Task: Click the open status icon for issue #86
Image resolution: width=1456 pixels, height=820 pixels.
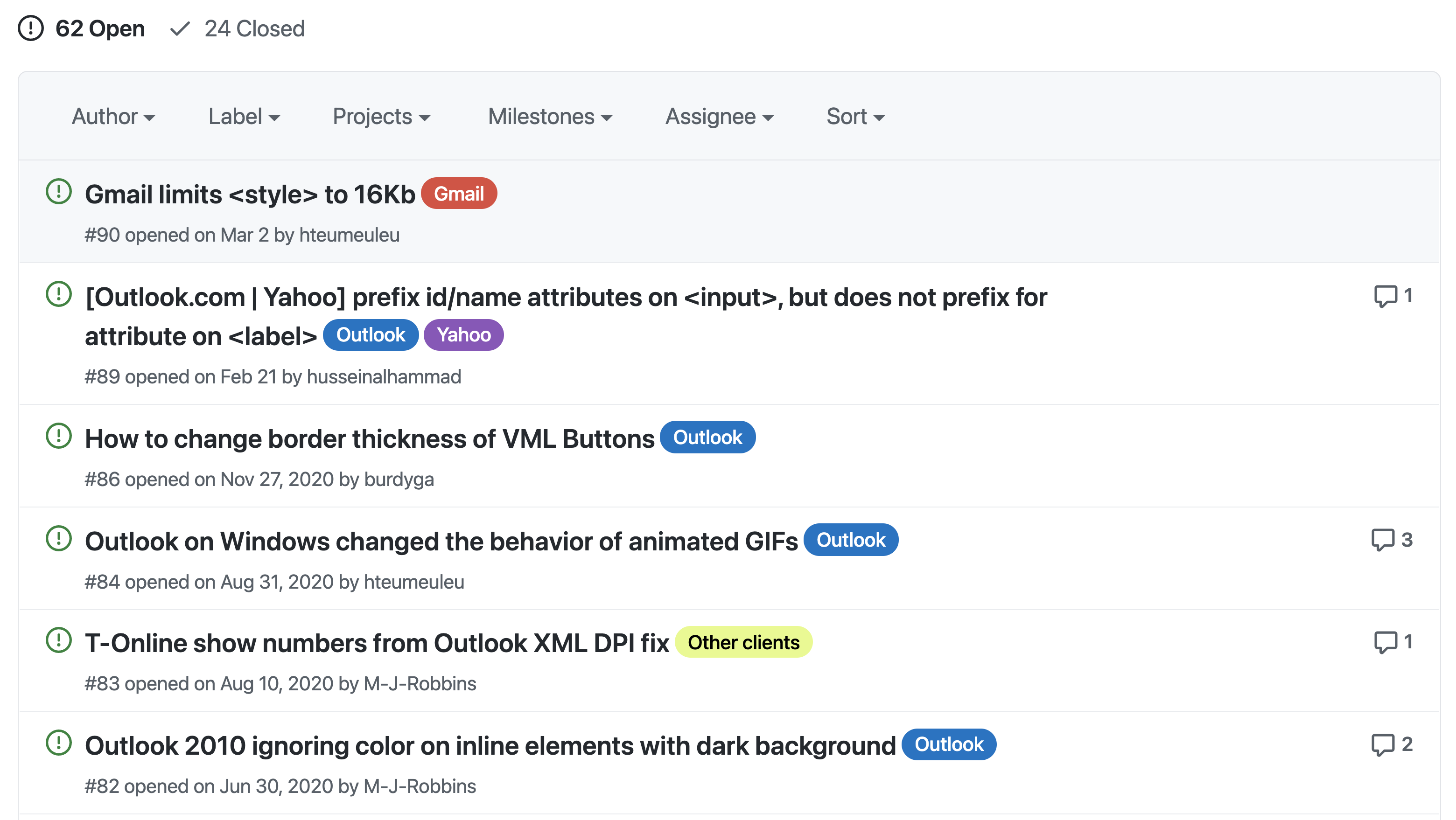Action: pos(58,436)
